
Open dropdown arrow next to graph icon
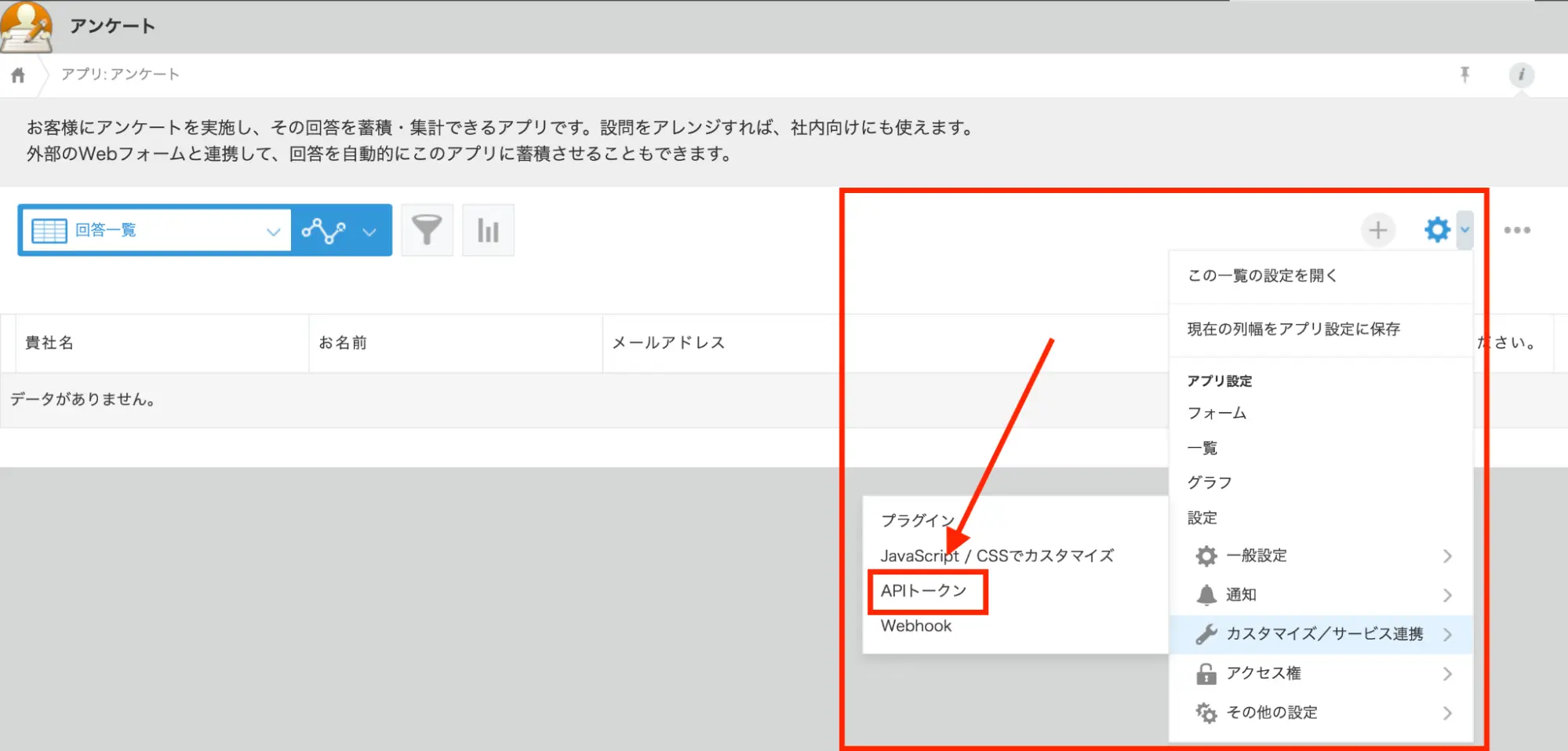(x=369, y=231)
